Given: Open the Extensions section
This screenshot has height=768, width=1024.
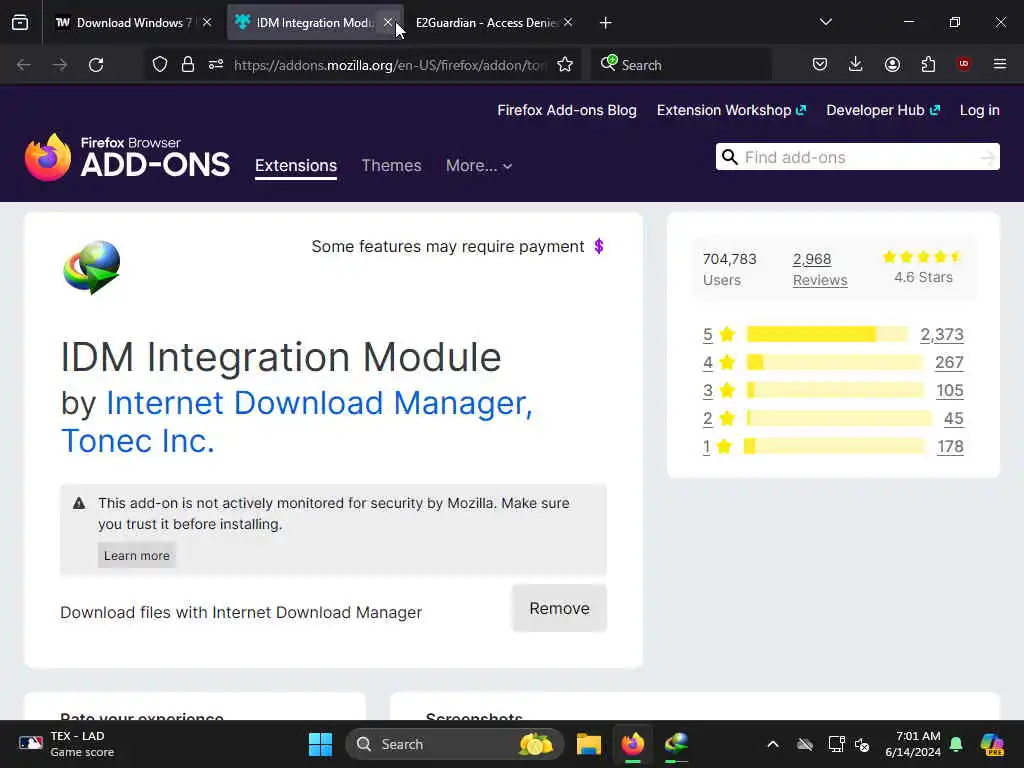Looking at the screenshot, I should click(296, 165).
